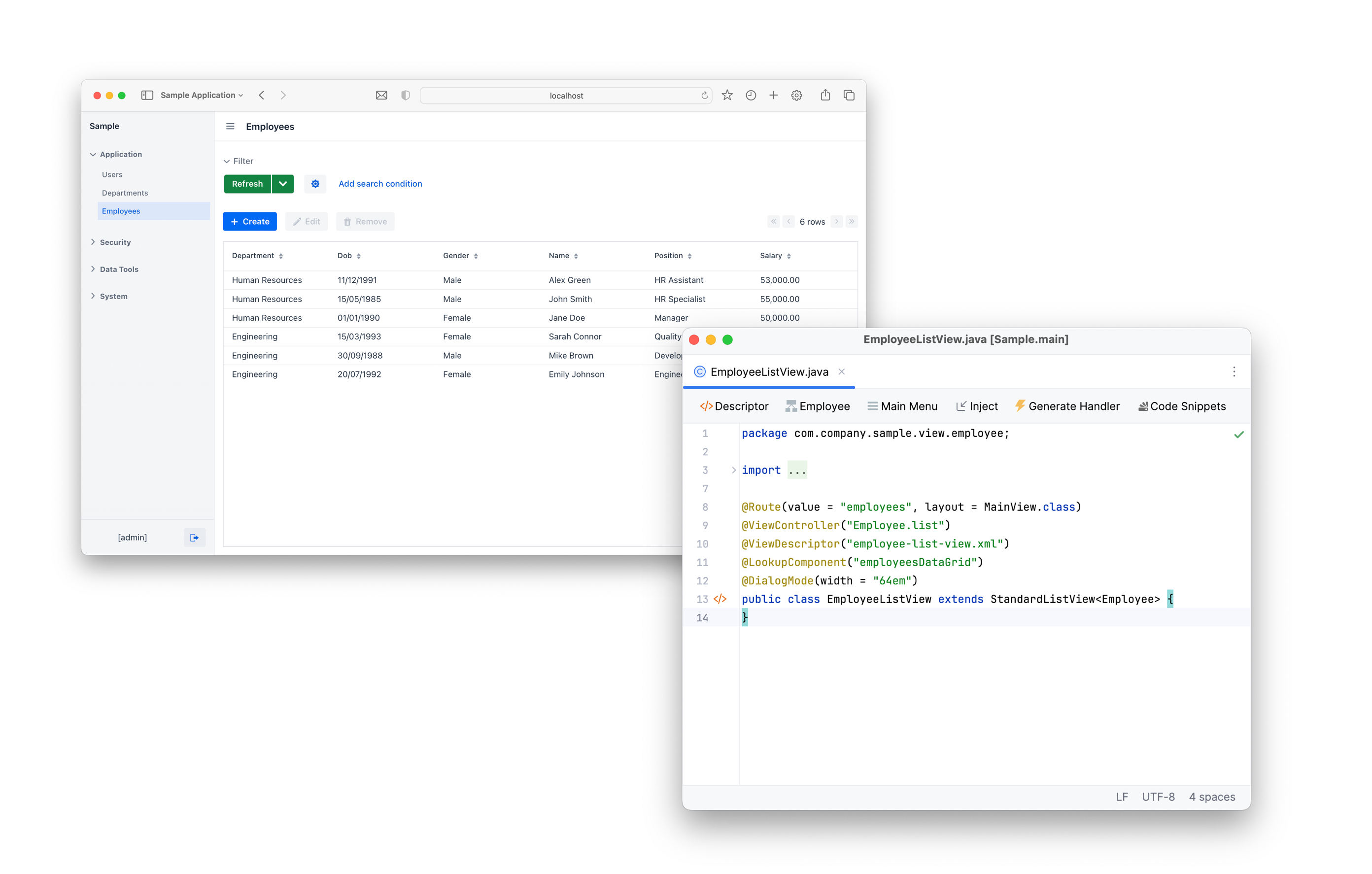Viewport: 1372px width, 874px height.
Task: Collapse the Filter section
Action: pos(228,161)
